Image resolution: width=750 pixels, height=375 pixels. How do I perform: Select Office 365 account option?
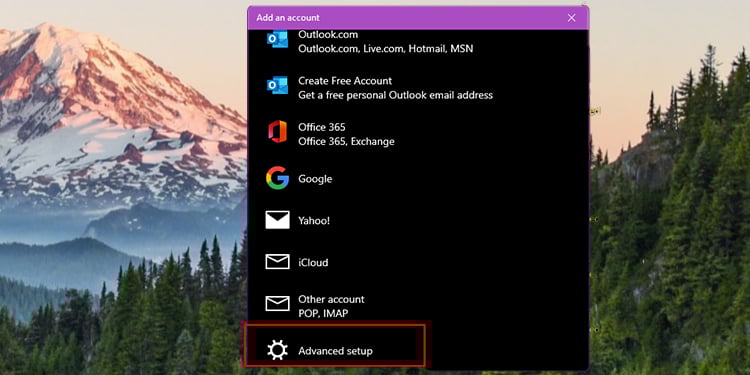click(x=418, y=134)
